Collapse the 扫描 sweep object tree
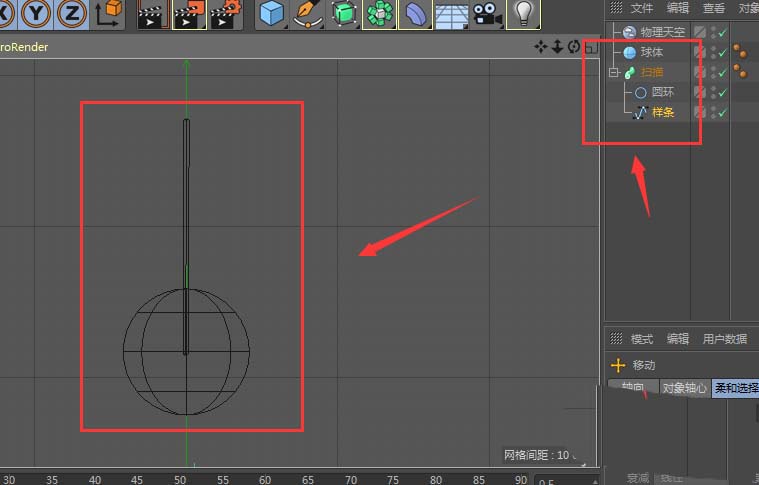 [x=614, y=72]
